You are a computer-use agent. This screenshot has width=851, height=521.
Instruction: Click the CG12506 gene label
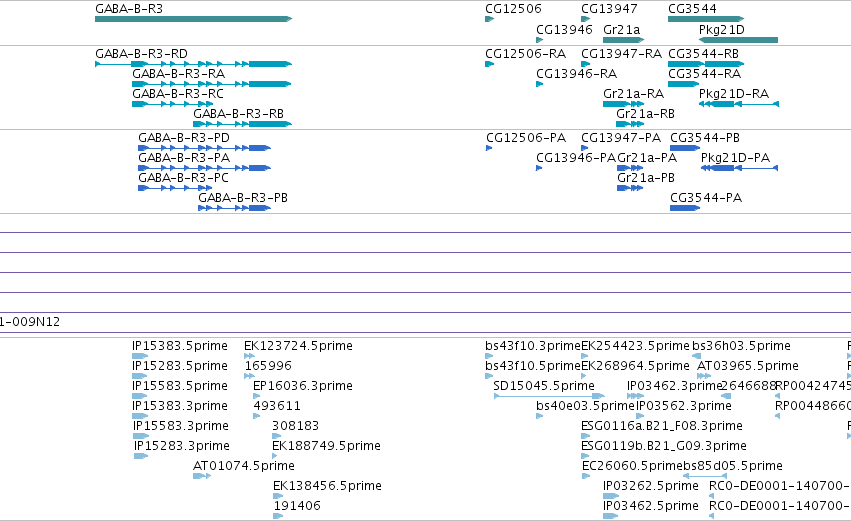coord(513,9)
